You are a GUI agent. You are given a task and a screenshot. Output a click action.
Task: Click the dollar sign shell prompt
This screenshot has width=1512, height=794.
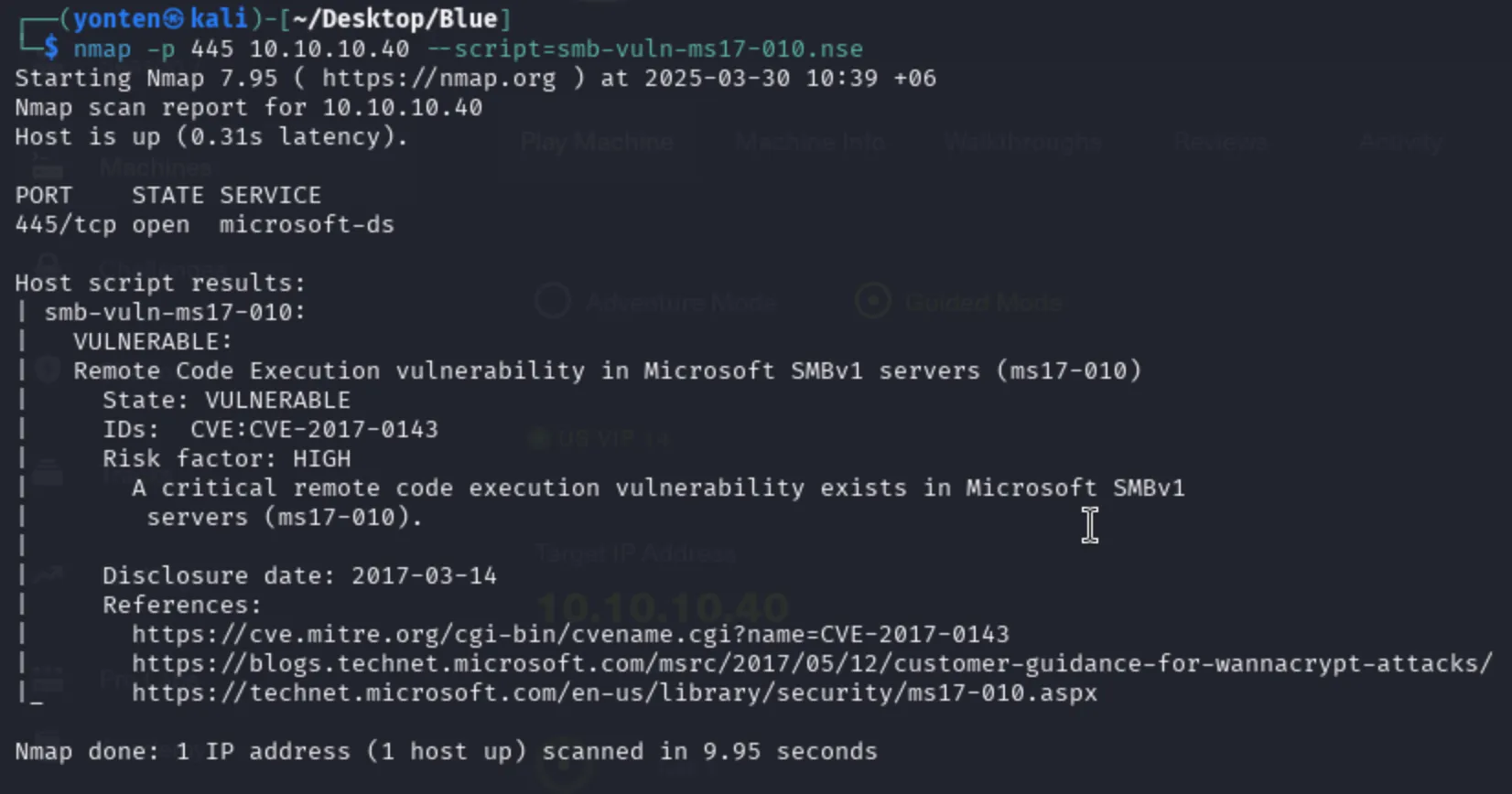[x=51, y=48]
